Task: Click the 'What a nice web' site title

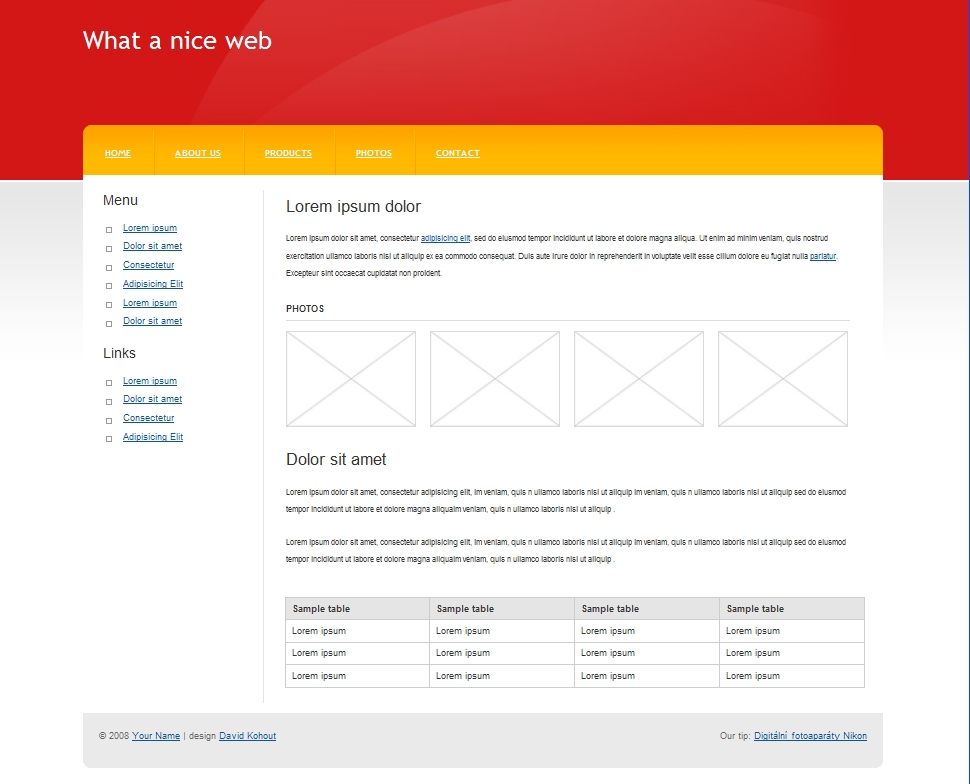Action: point(177,41)
